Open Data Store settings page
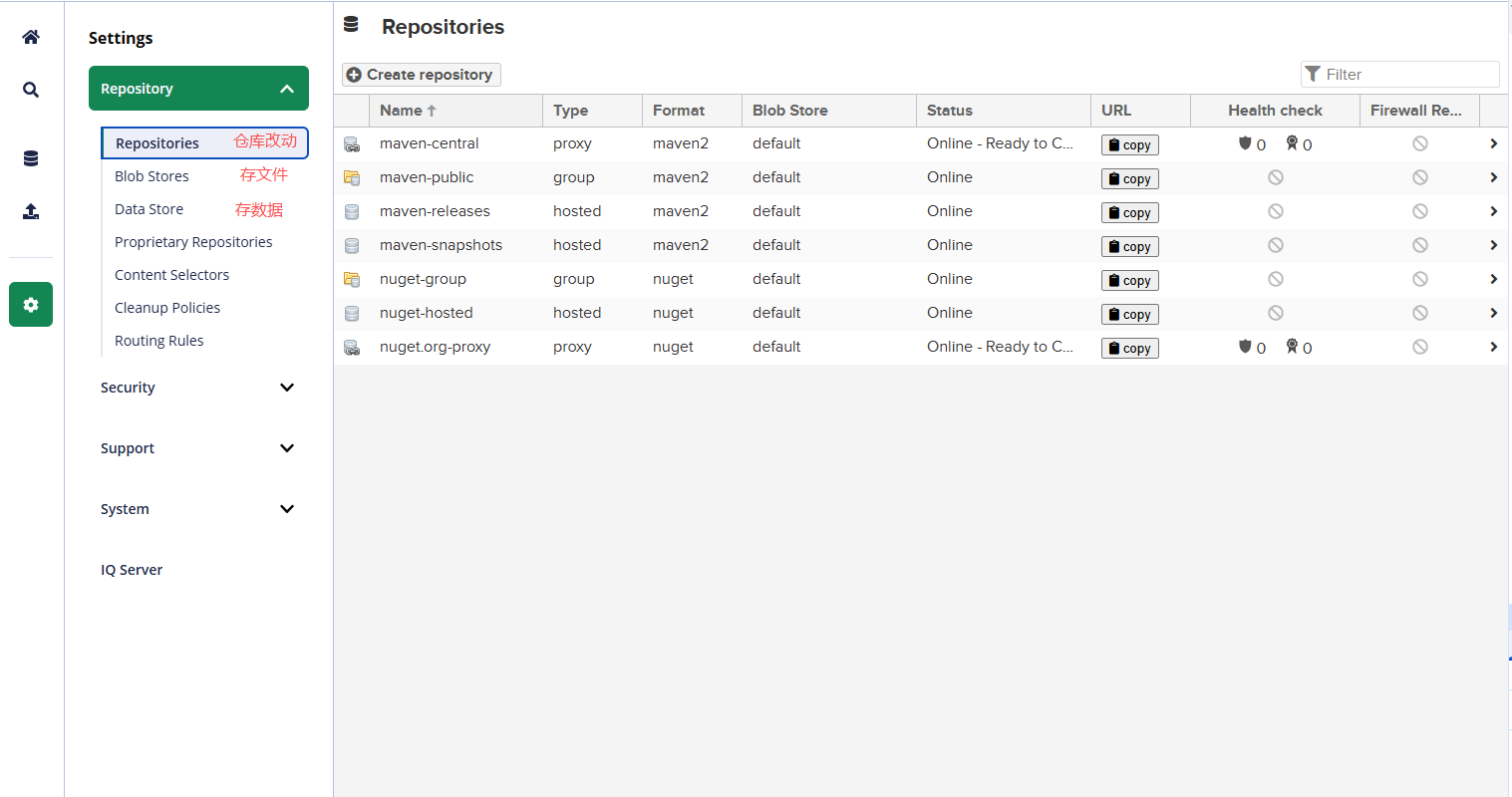The width and height of the screenshot is (1512, 797). click(149, 209)
